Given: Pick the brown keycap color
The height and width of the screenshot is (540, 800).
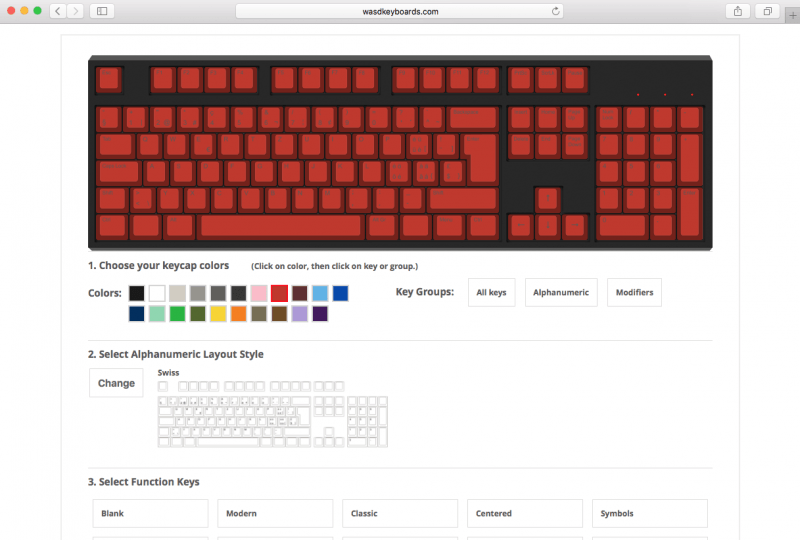Looking at the screenshot, I should click(x=279, y=313).
